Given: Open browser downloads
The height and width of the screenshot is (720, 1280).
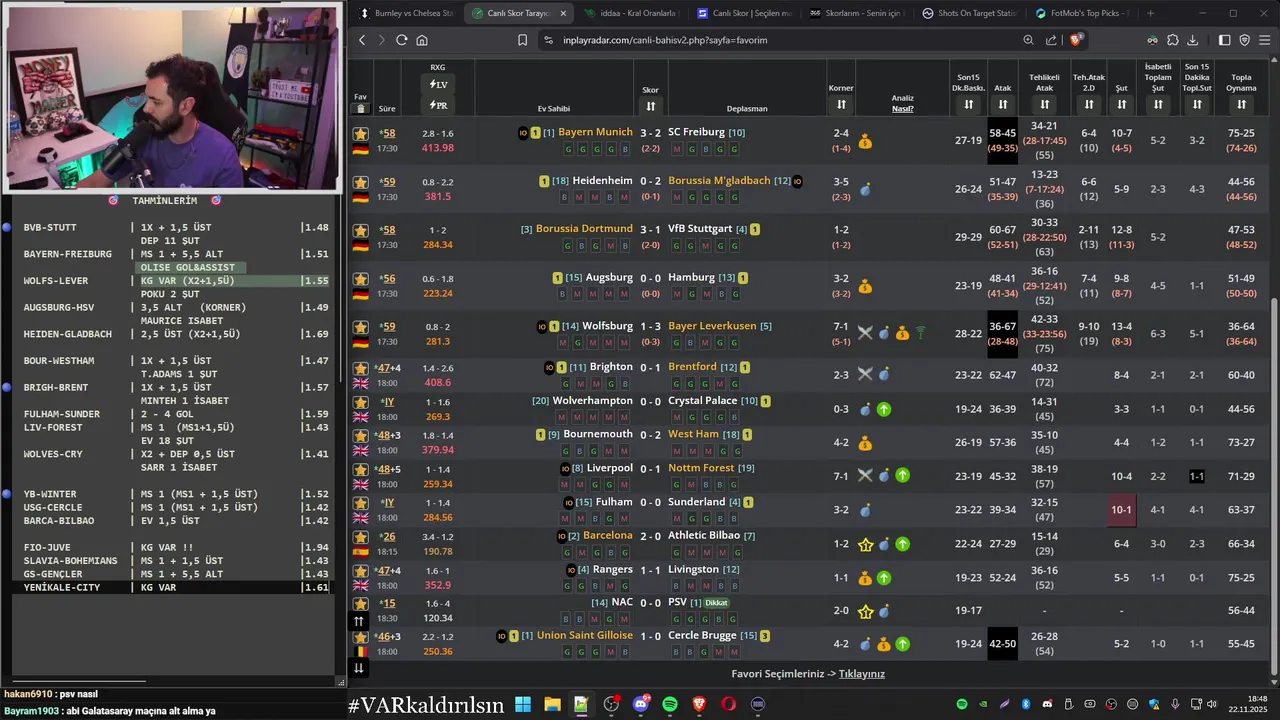Looking at the screenshot, I should point(1192,40).
